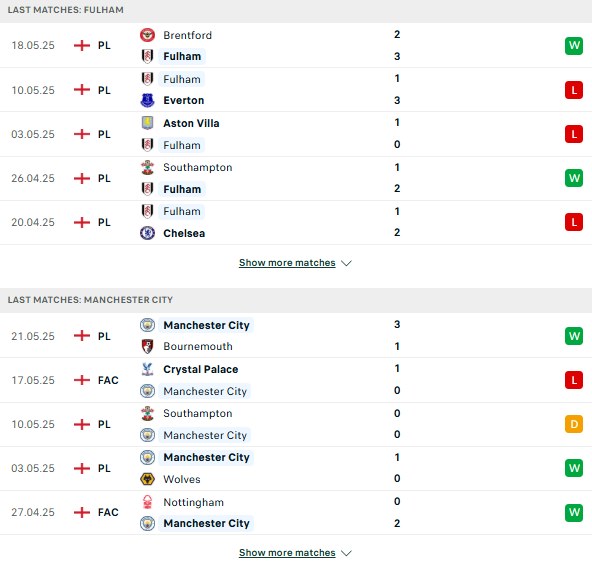Viewport: 592px width, 567px height.
Task: Click the FAC competition label on 27.04.25 match
Action: 108,512
